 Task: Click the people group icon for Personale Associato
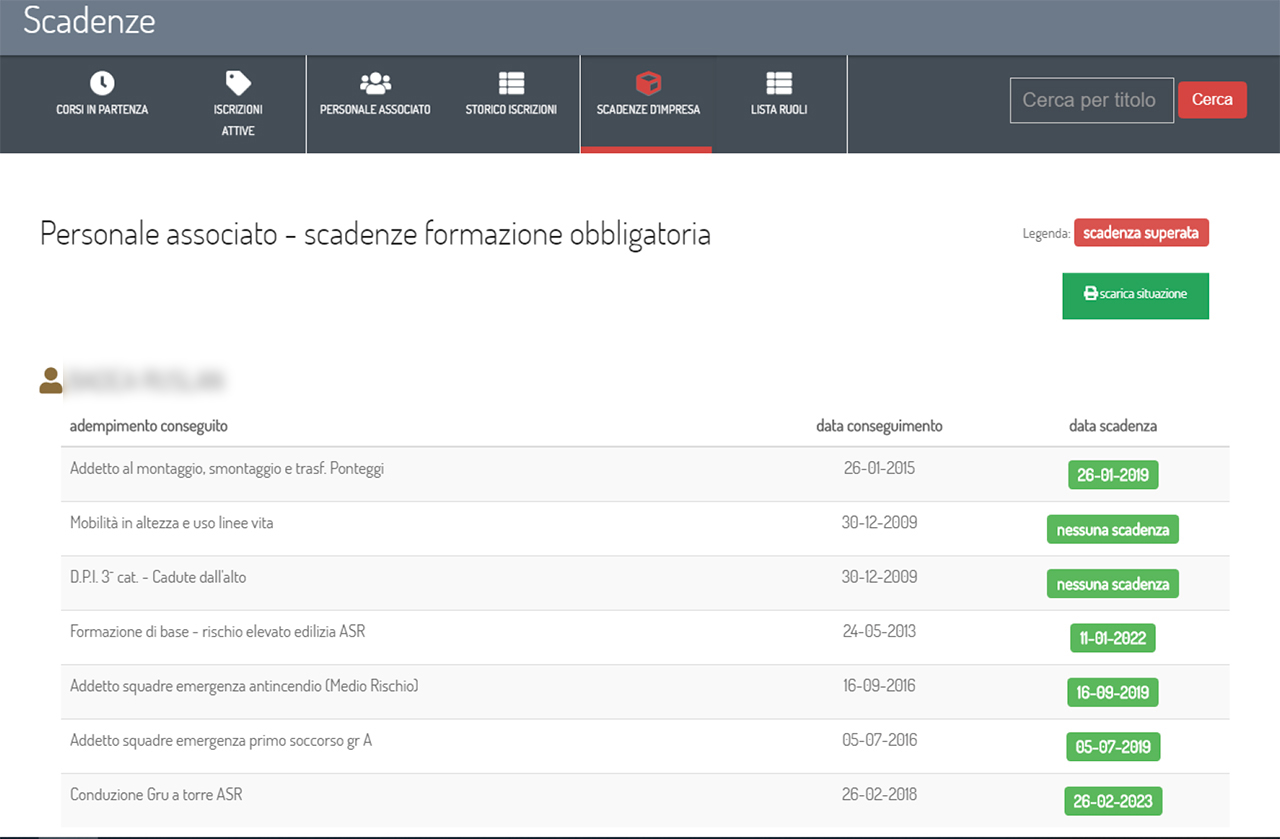[x=375, y=83]
